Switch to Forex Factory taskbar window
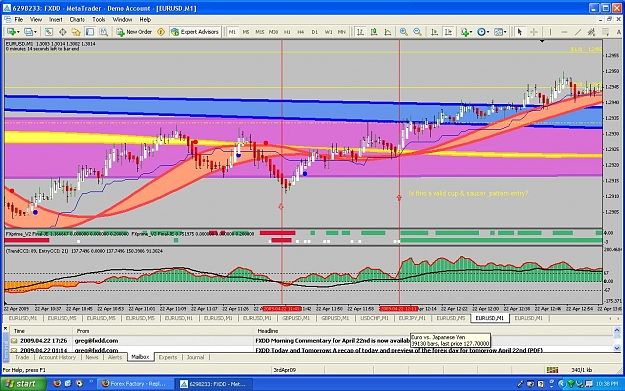Viewport: 625px width, 391px height. 136,384
